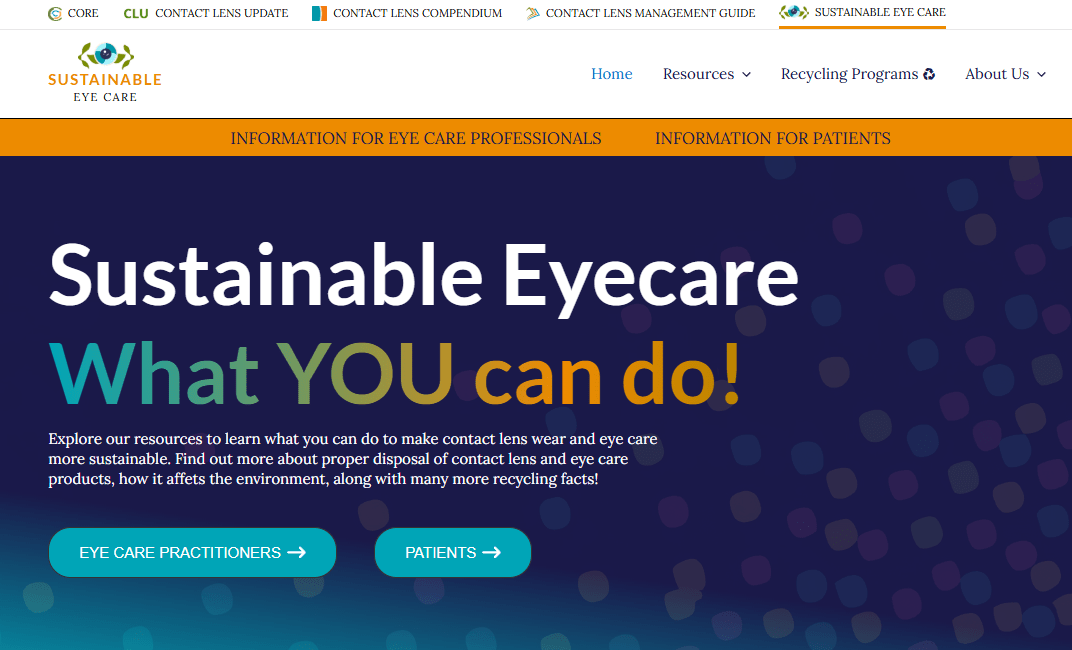Click the Sustainable Eye Care main logo
This screenshot has height=650, width=1072.
click(x=105, y=72)
